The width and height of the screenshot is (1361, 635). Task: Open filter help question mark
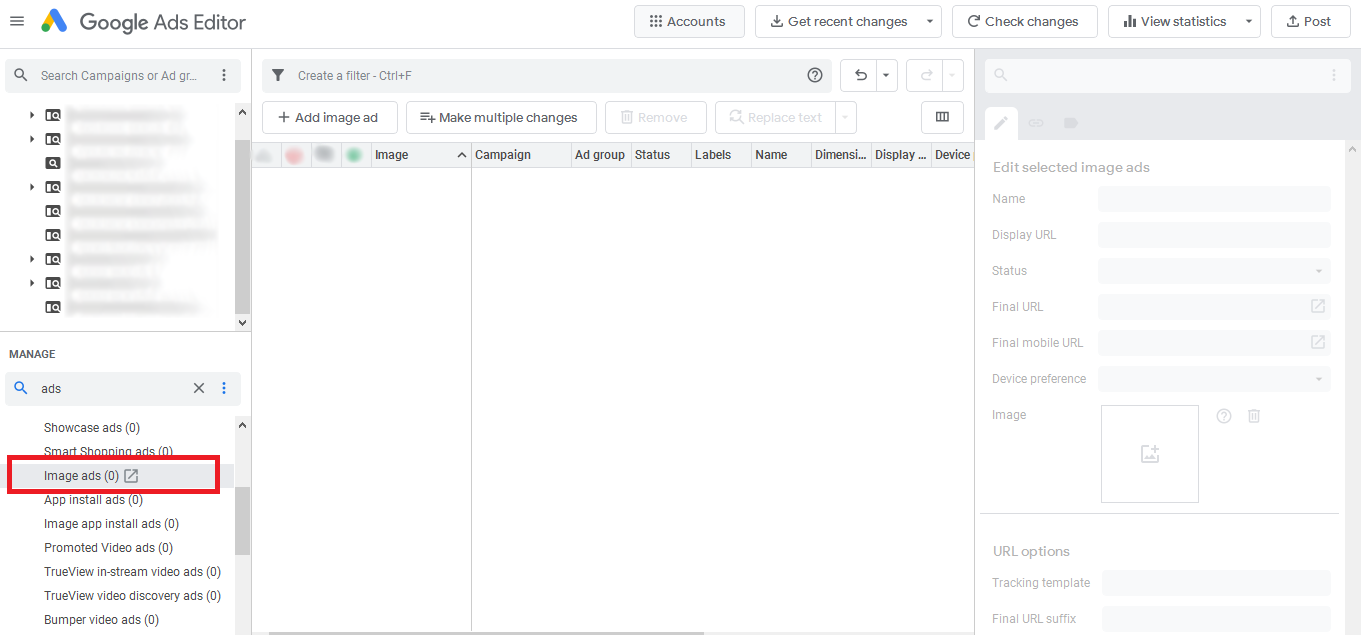[x=815, y=75]
